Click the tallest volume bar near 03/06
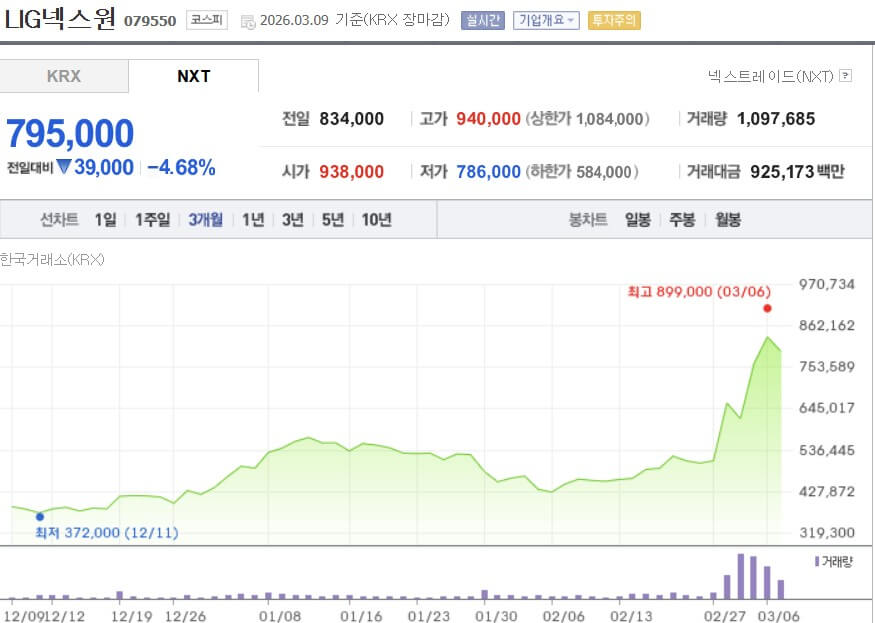 tap(742, 575)
